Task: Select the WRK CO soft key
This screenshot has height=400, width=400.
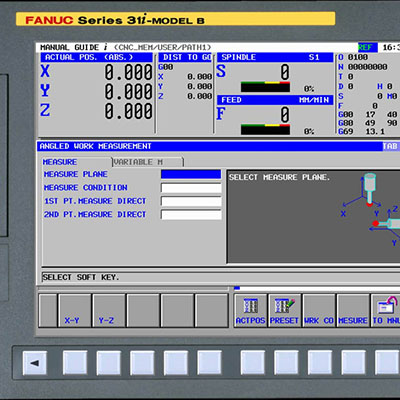Action: point(319,310)
